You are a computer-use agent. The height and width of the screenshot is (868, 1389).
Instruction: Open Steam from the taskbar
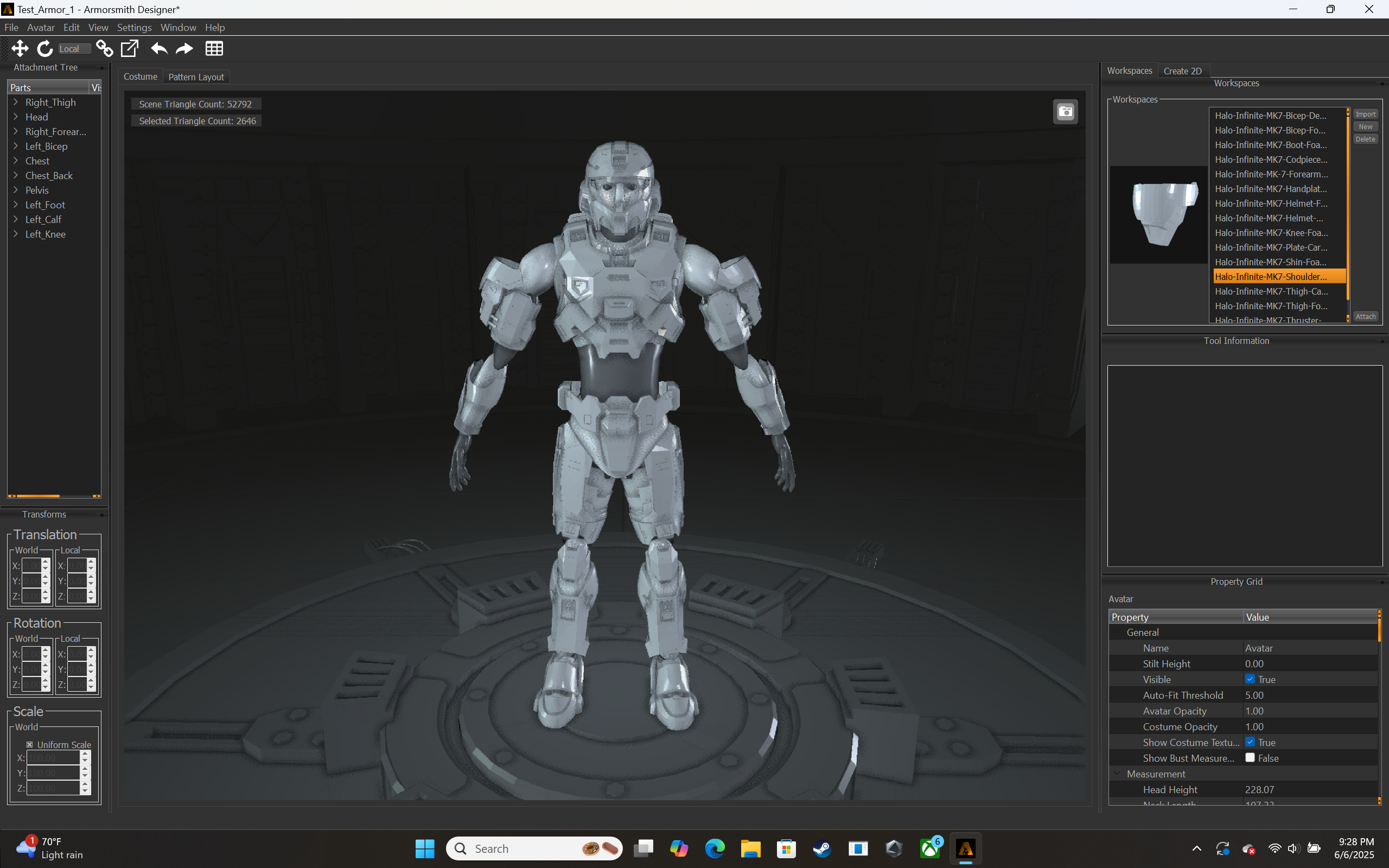click(822, 848)
